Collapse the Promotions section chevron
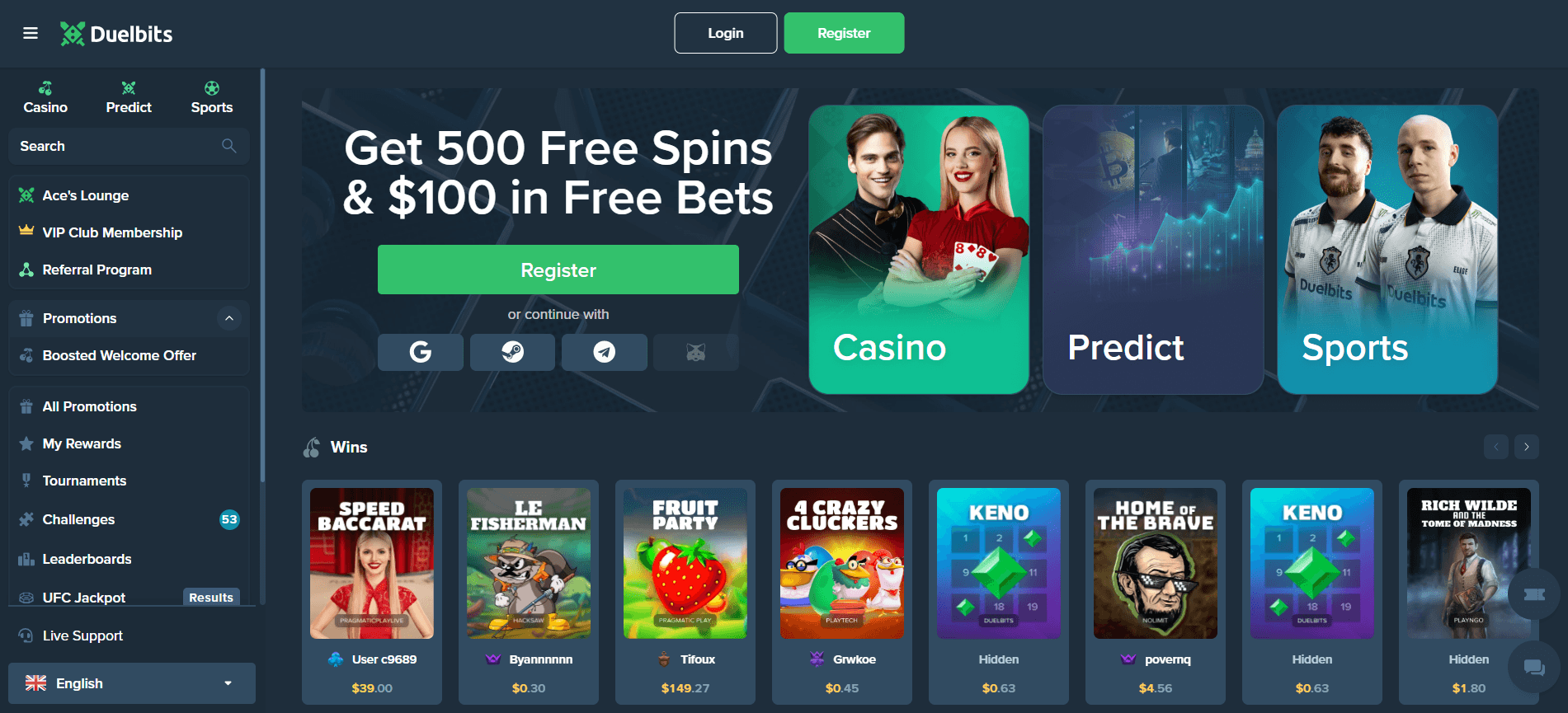The image size is (1568, 713). point(229,318)
